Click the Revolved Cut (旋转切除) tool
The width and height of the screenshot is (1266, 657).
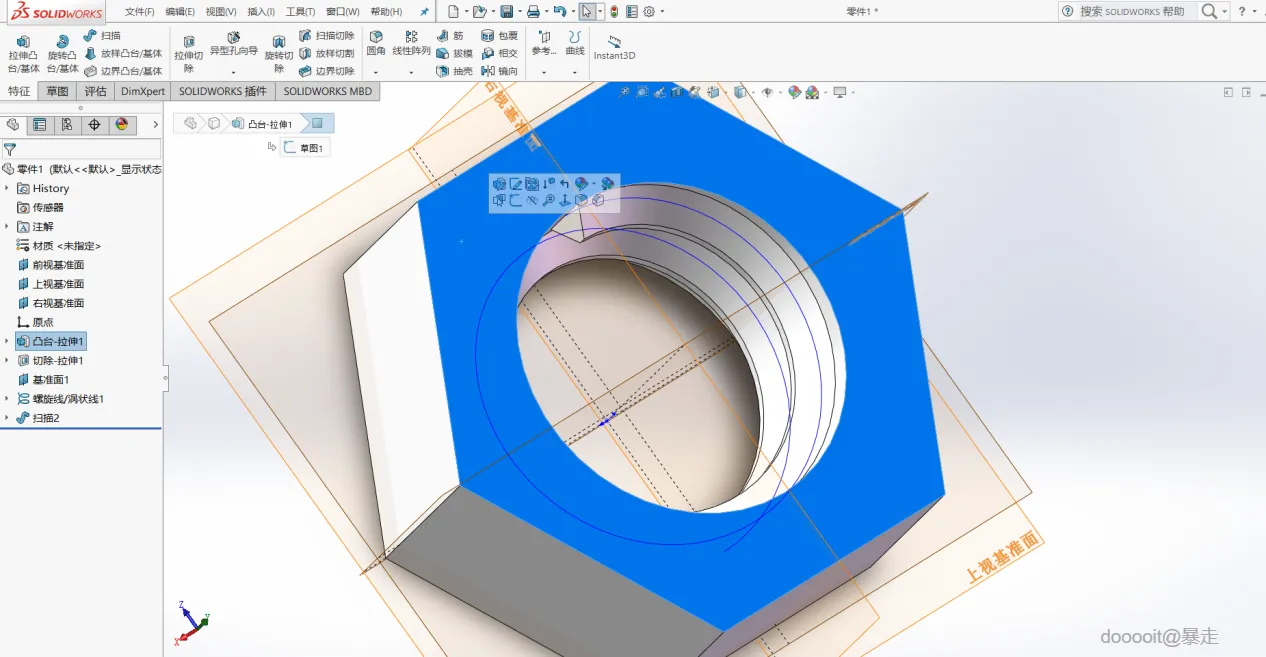point(279,54)
